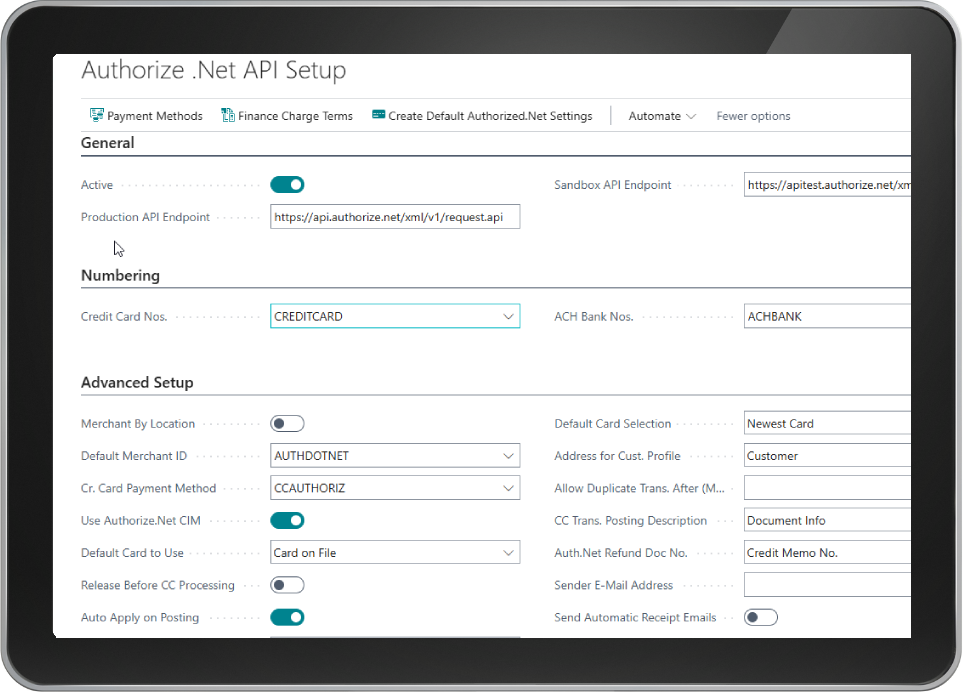
Task: Click Auth.Net Refund Doc No. field
Action: coord(827,553)
